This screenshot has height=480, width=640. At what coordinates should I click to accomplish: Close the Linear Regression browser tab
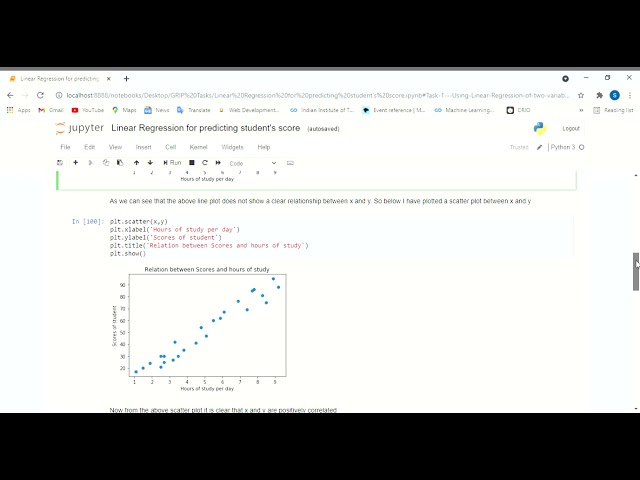tap(109, 79)
